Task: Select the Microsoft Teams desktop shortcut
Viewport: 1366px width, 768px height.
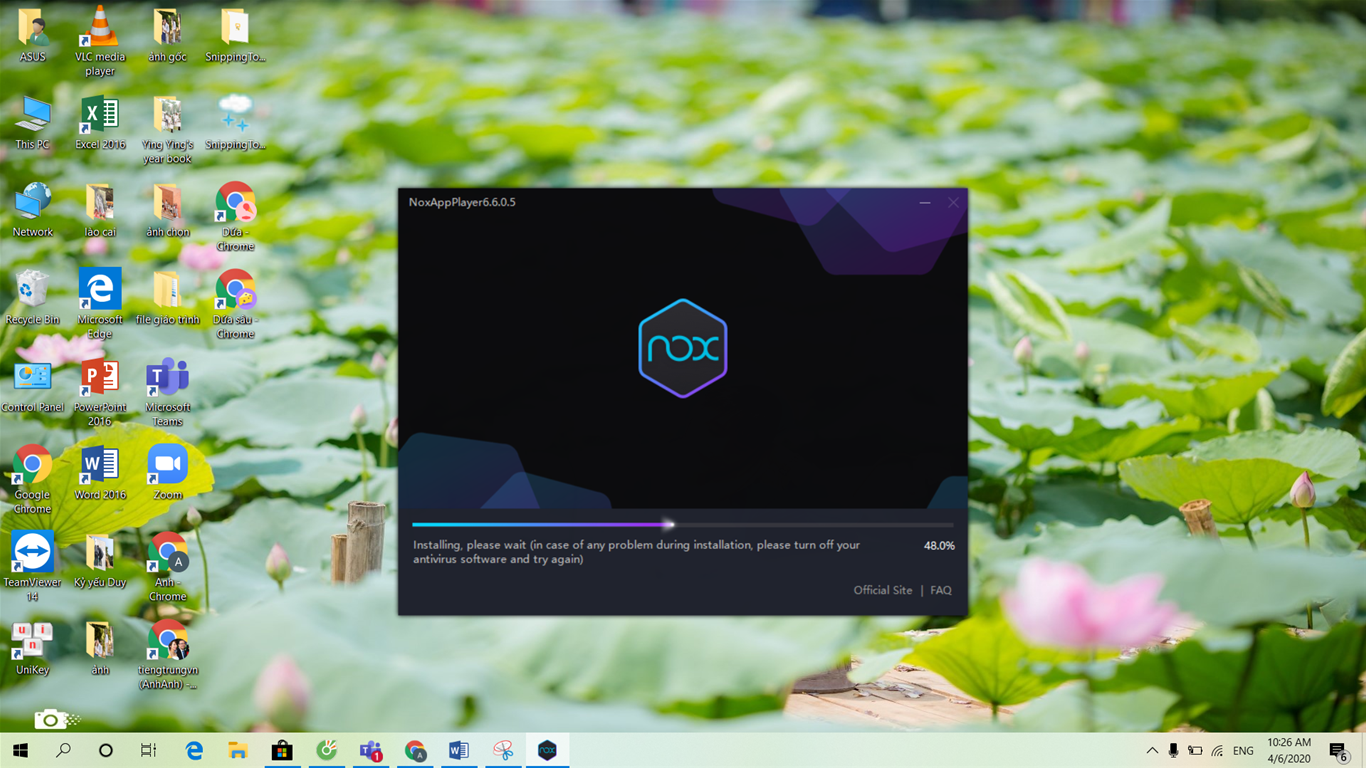Action: (x=167, y=393)
